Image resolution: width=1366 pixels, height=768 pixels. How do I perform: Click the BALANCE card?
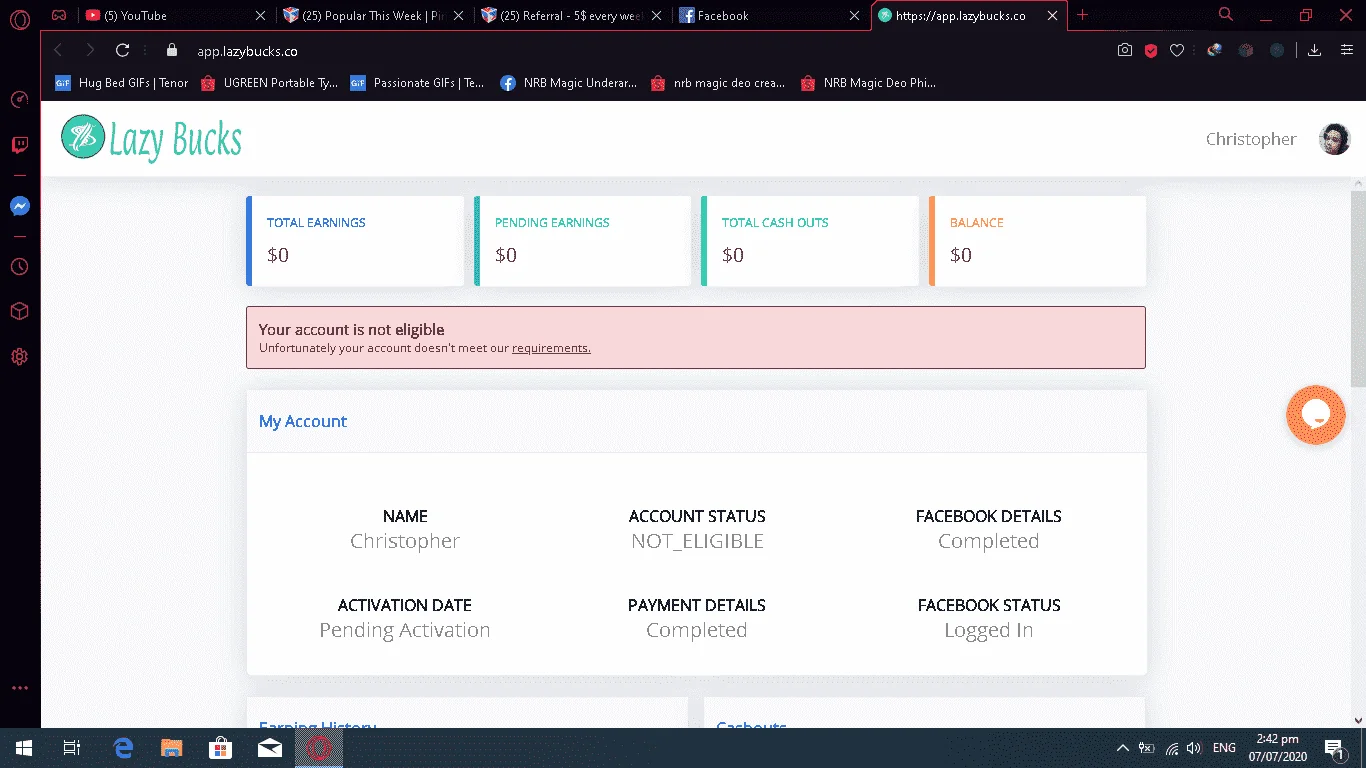click(1037, 240)
